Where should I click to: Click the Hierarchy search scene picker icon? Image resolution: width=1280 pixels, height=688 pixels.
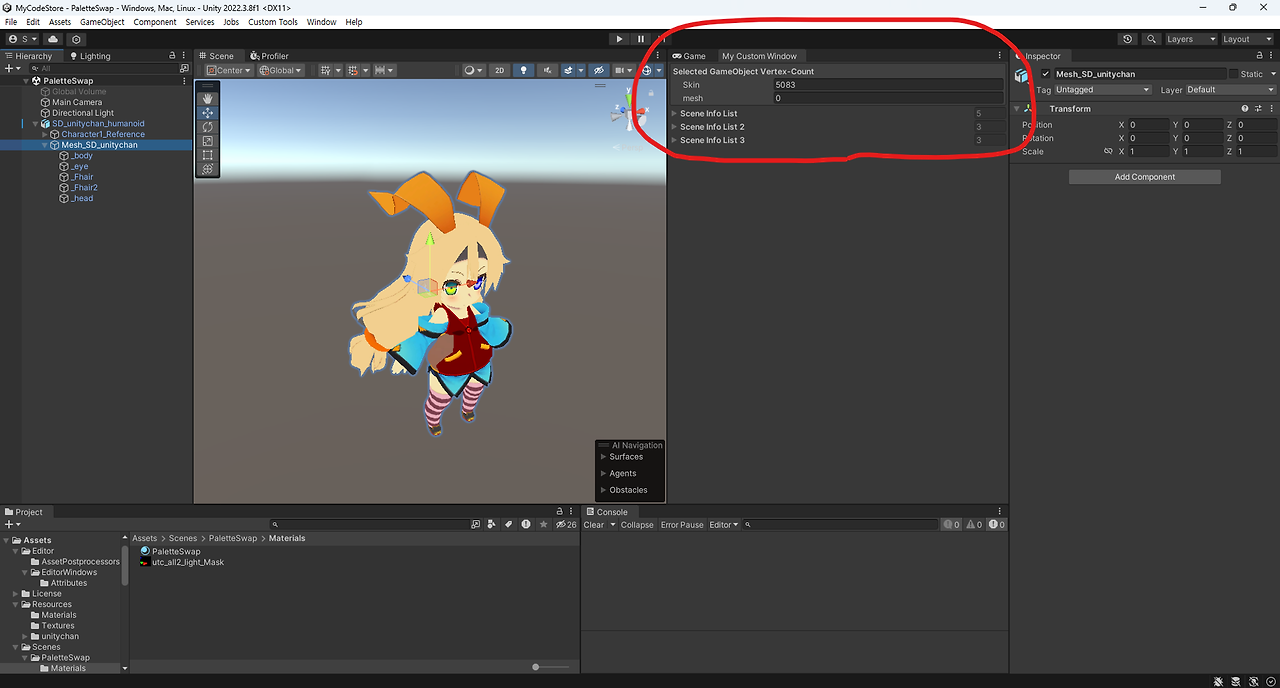pyautogui.click(x=184, y=69)
